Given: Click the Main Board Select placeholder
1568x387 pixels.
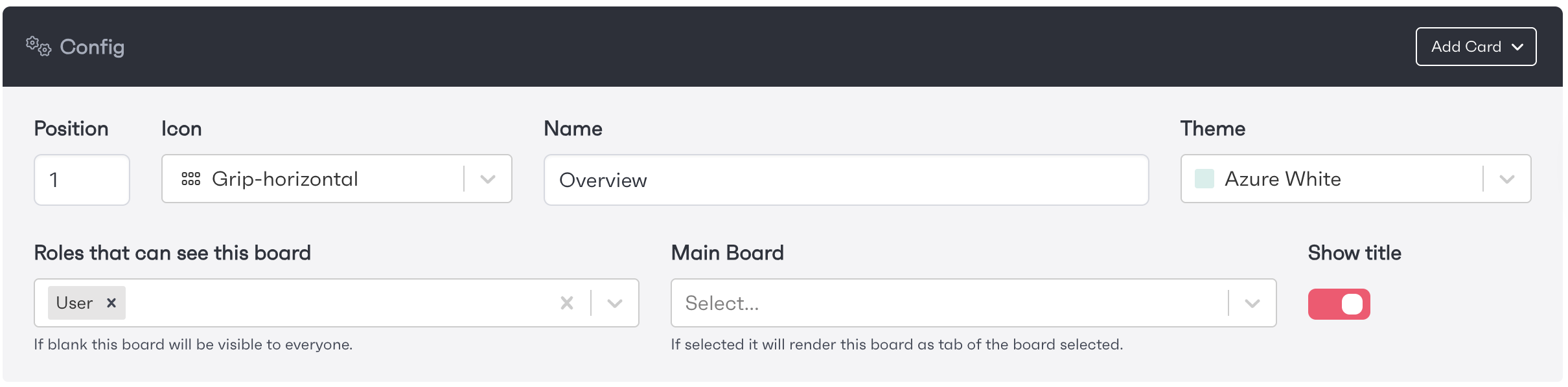Looking at the screenshot, I should click(722, 303).
